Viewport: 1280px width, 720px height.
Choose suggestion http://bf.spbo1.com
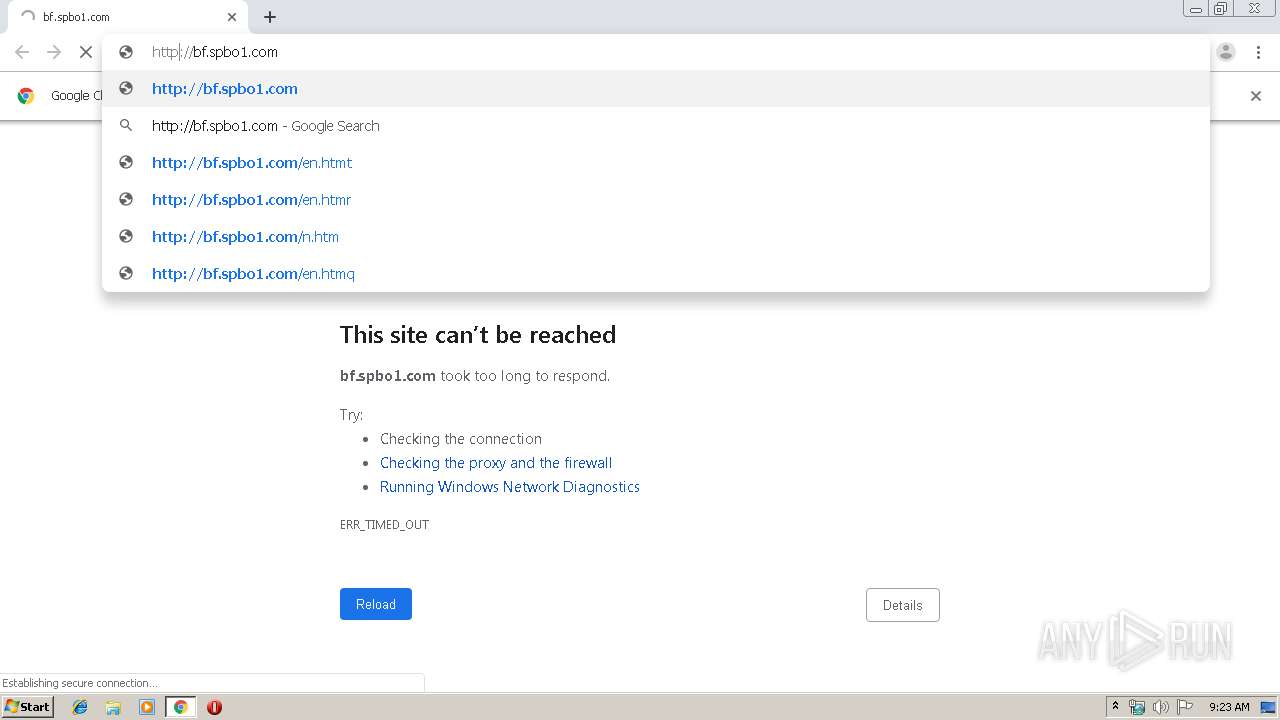pos(656,89)
